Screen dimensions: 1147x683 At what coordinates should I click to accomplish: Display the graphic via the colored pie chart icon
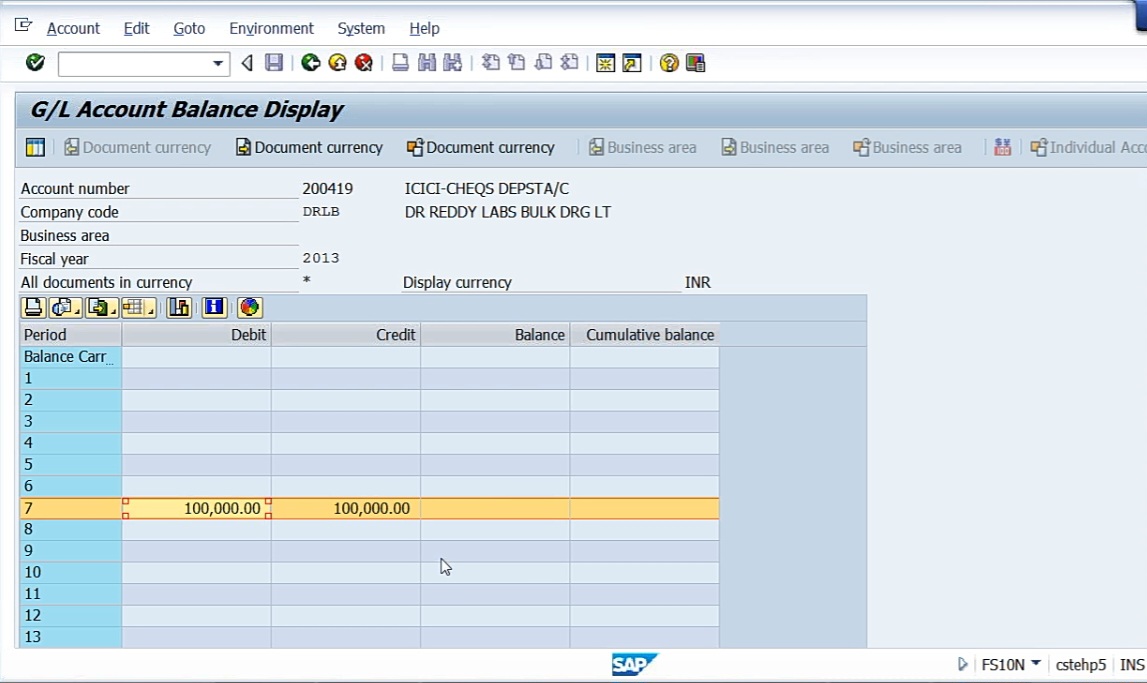coord(249,308)
